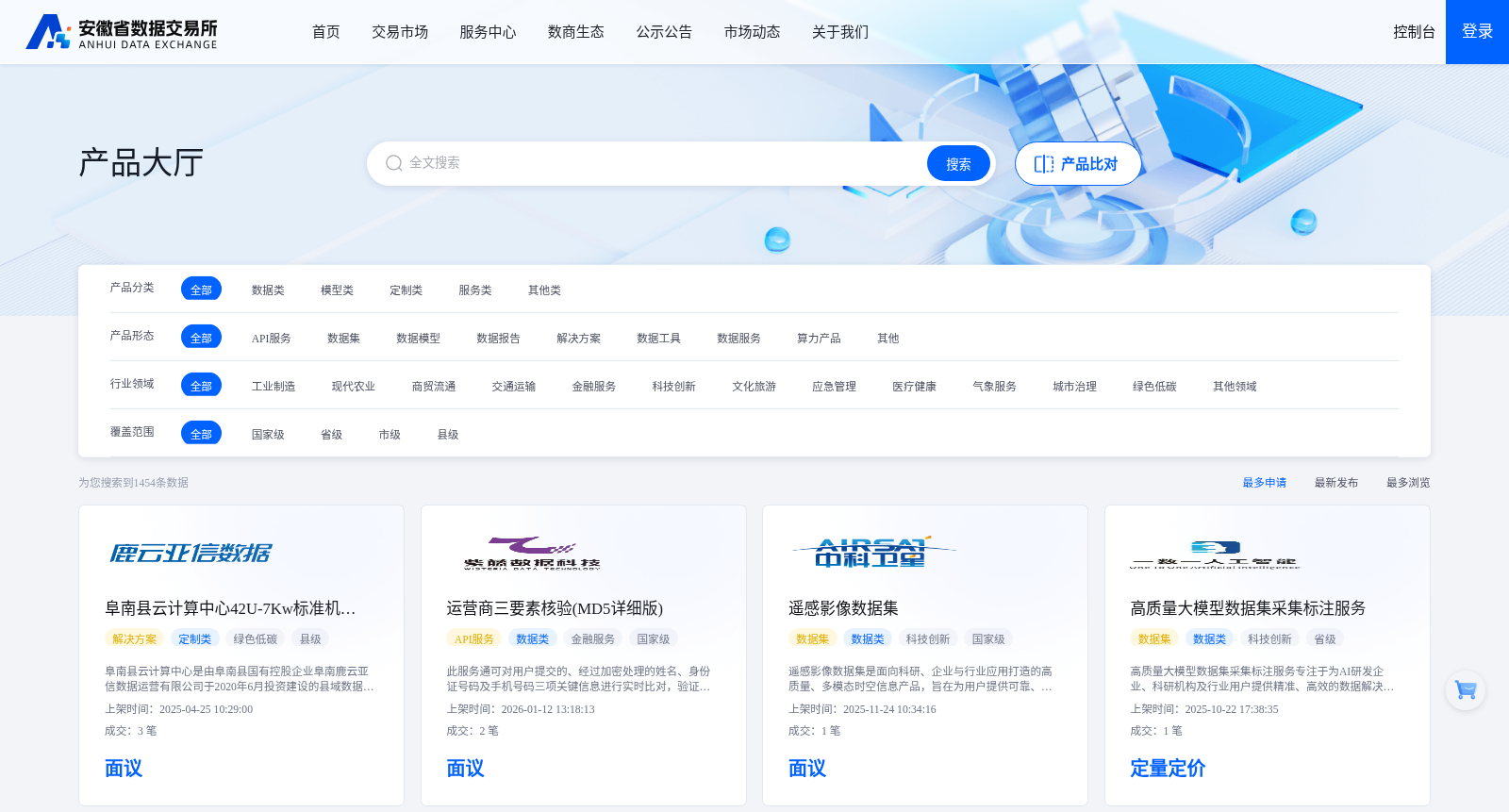The width and height of the screenshot is (1509, 812).
Task: Filter product form by 算力产品
Action: 819,339
